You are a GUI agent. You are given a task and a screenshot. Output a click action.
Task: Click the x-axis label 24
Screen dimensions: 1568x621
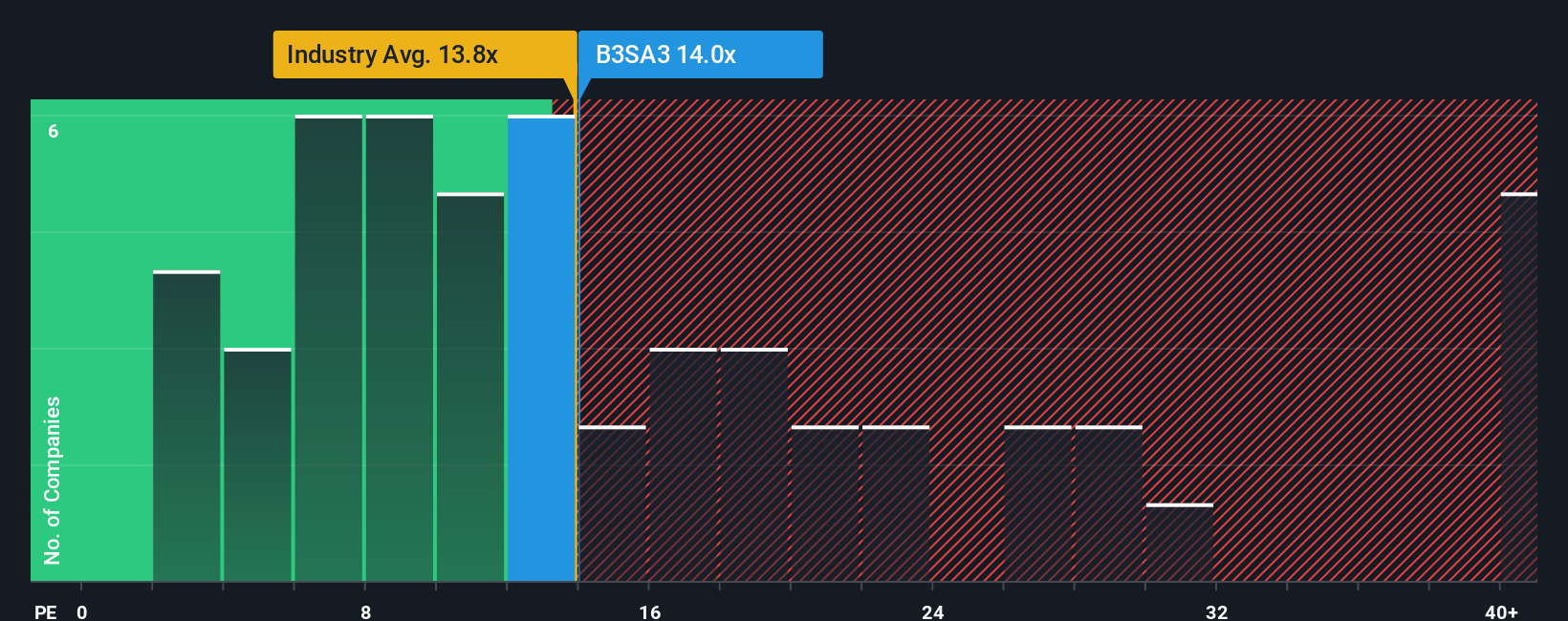pos(933,611)
